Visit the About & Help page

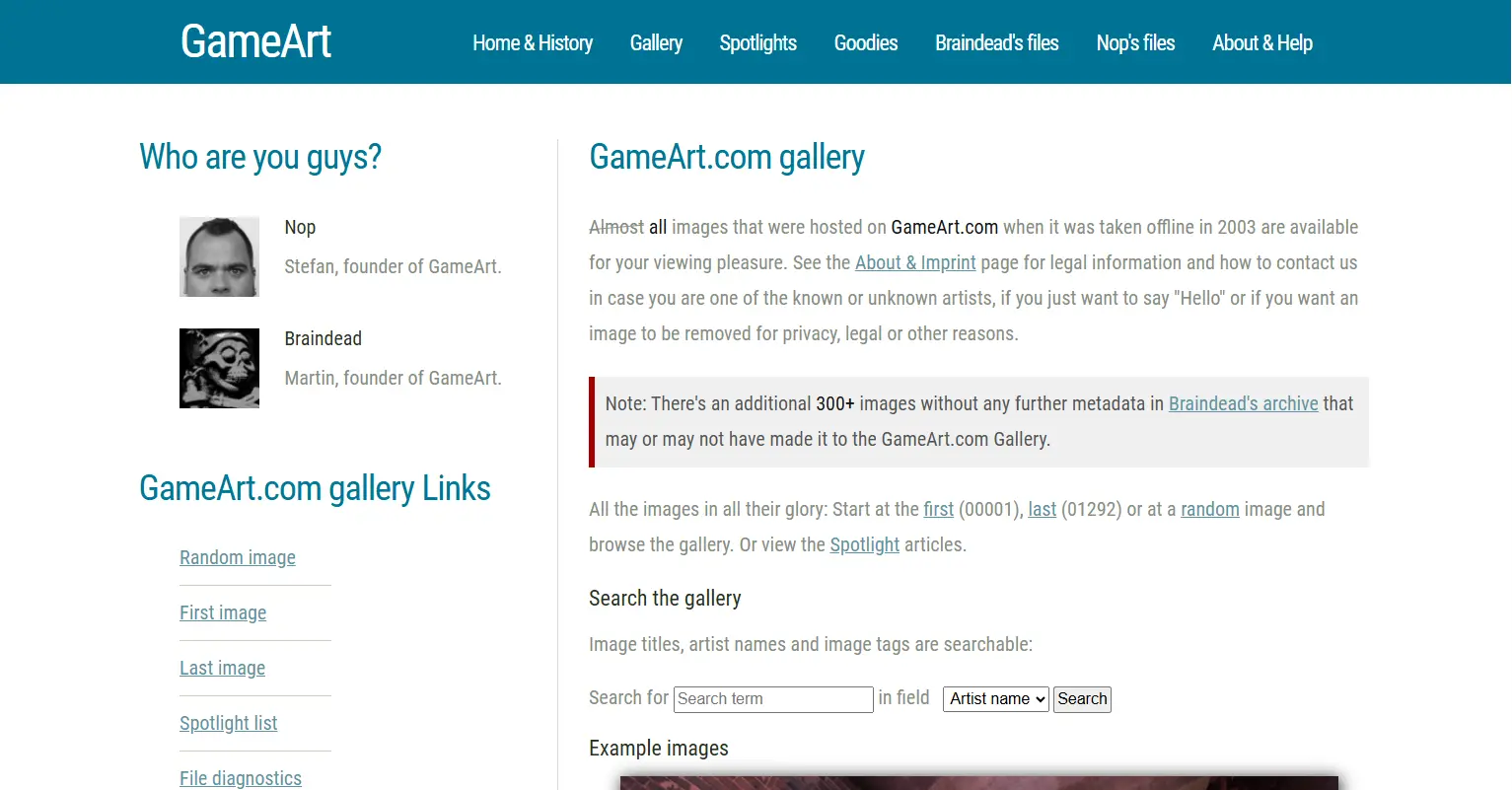pyautogui.click(x=1262, y=43)
